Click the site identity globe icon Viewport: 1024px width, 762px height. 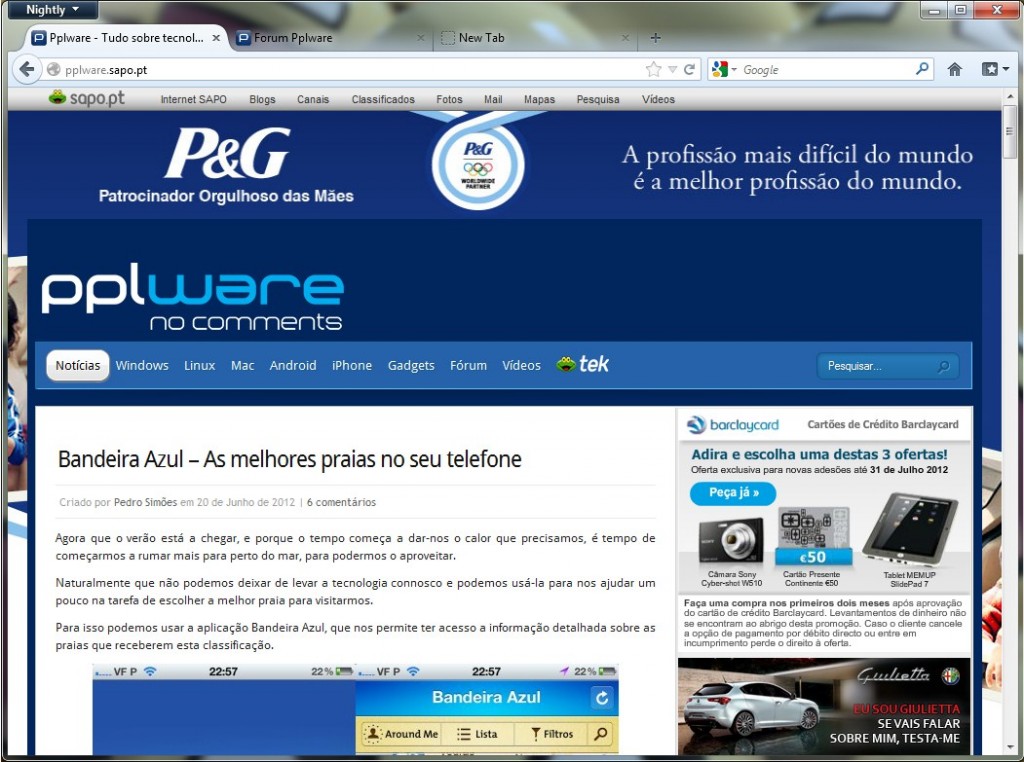(54, 69)
